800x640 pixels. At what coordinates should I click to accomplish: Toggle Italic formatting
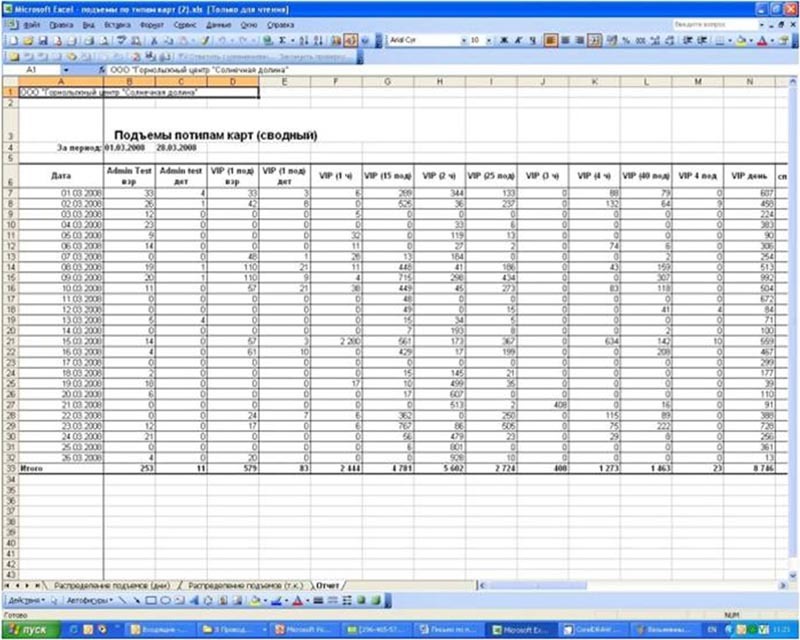(x=517, y=40)
